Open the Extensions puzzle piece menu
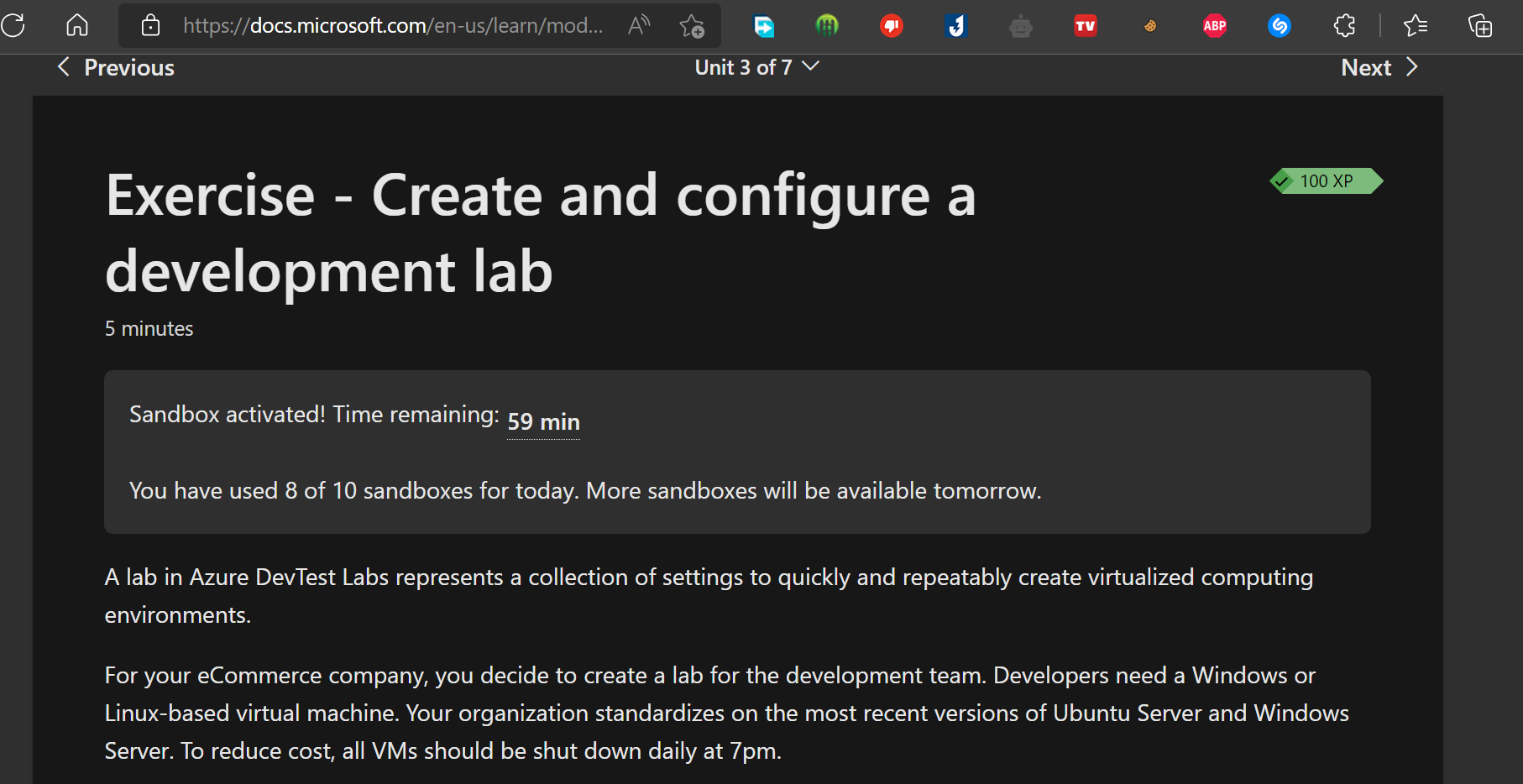Screen dimensions: 1523x784 (1344, 26)
